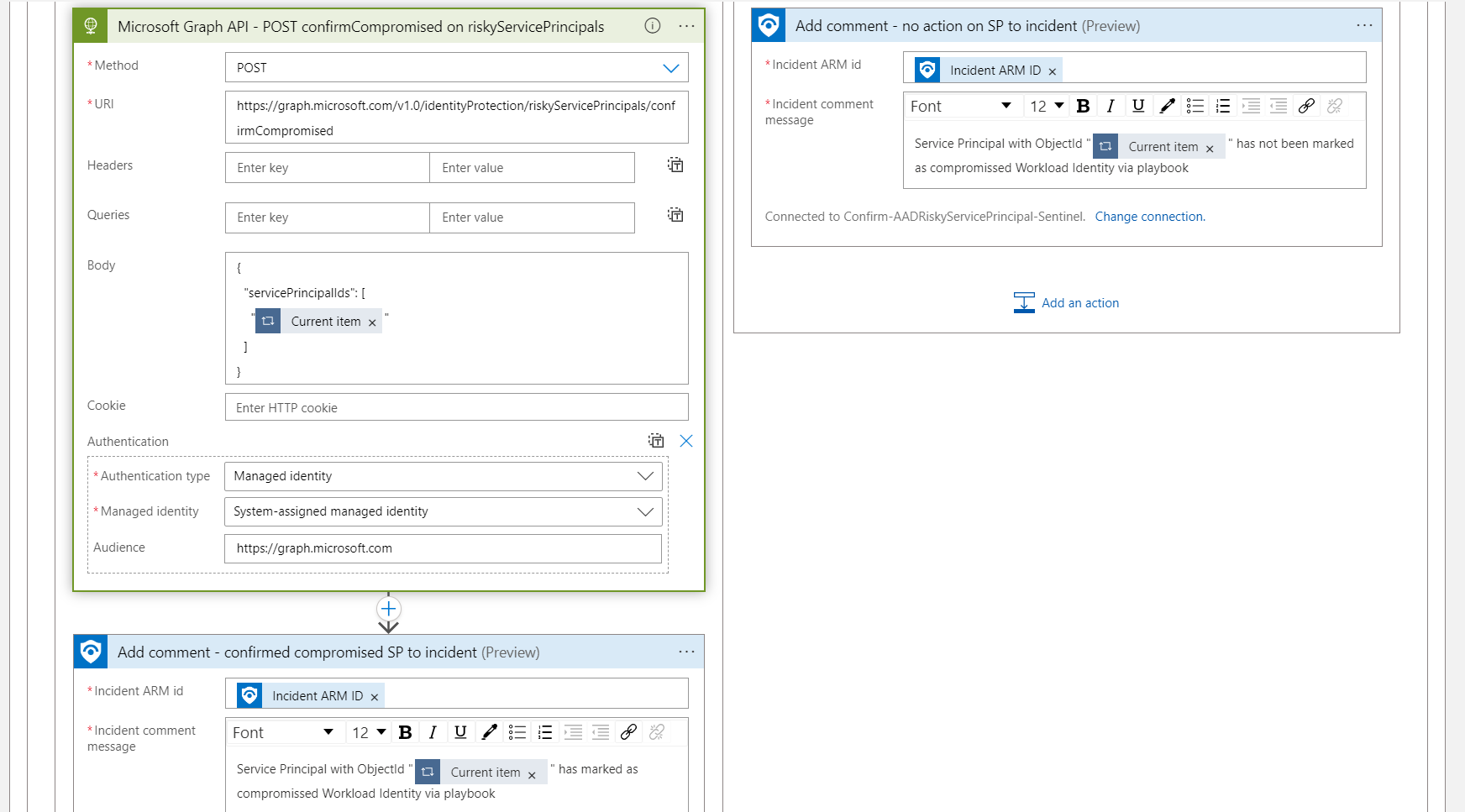Open font size 12 dropdown in no action editor
The height and width of the screenshot is (812, 1465).
(1048, 106)
